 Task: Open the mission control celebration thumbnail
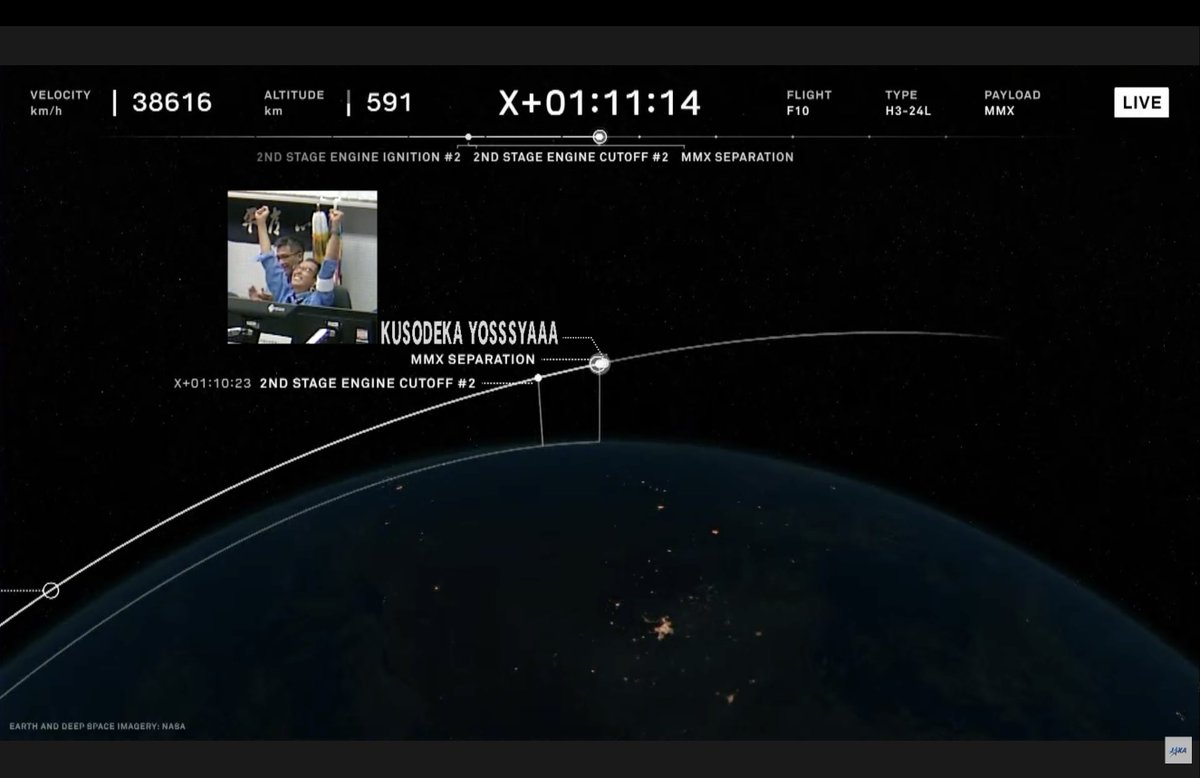click(x=302, y=267)
